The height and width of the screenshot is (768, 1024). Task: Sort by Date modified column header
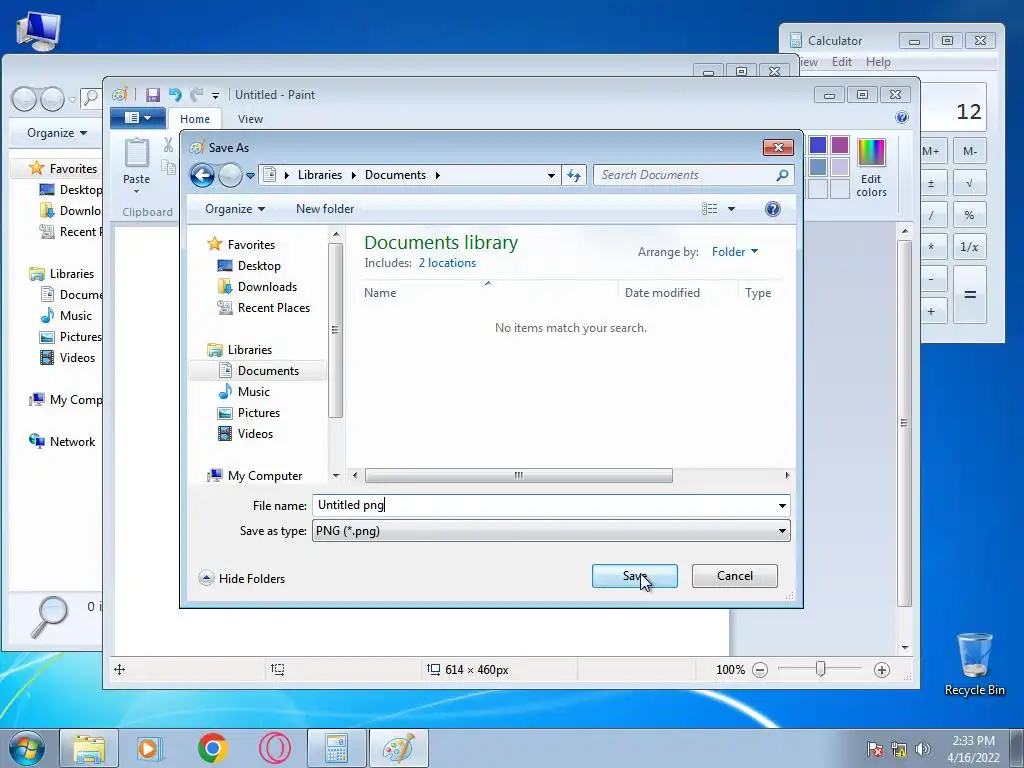tap(662, 293)
